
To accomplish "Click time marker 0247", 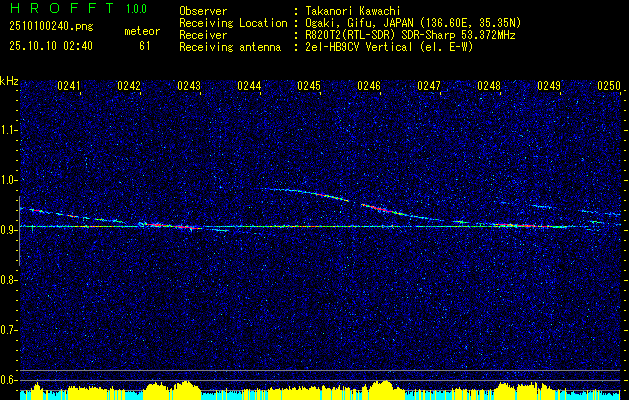I will (x=429, y=86).
